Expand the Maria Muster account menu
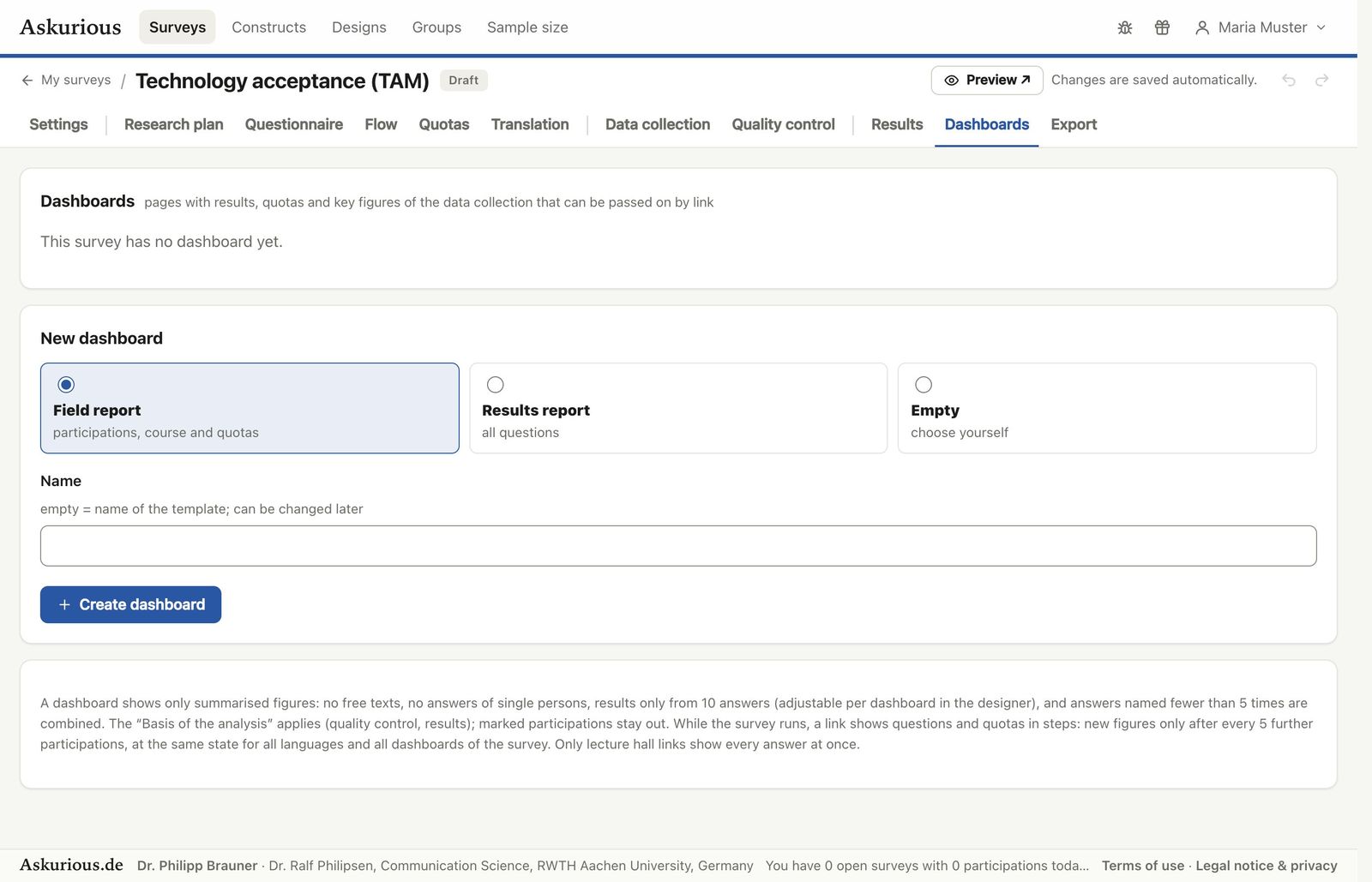Image resolution: width=1372 pixels, height=882 pixels. pyautogui.click(x=1261, y=27)
